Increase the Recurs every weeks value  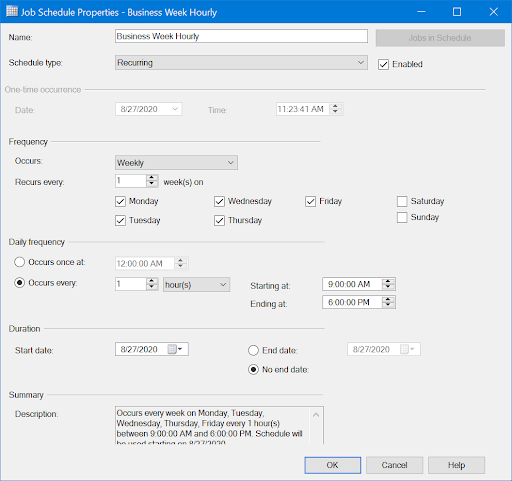pyautogui.click(x=152, y=178)
